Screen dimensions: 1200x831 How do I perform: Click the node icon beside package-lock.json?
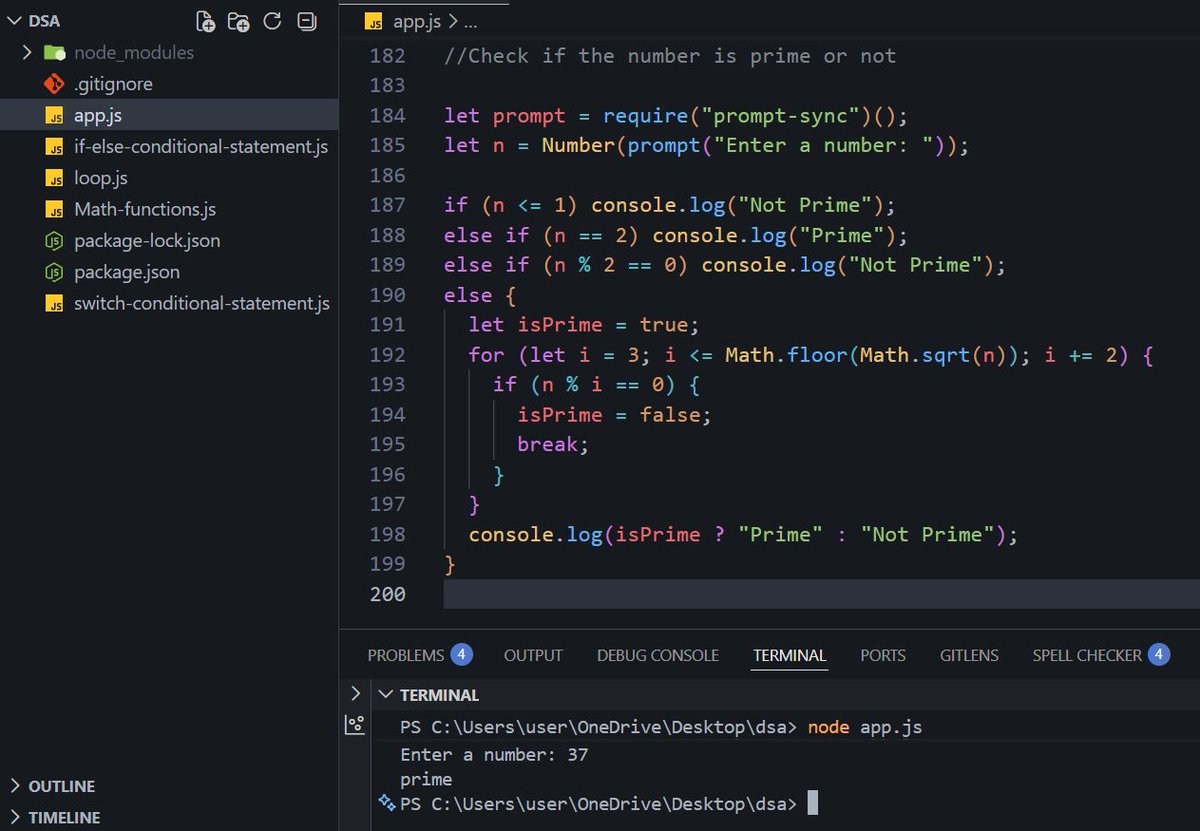55,240
